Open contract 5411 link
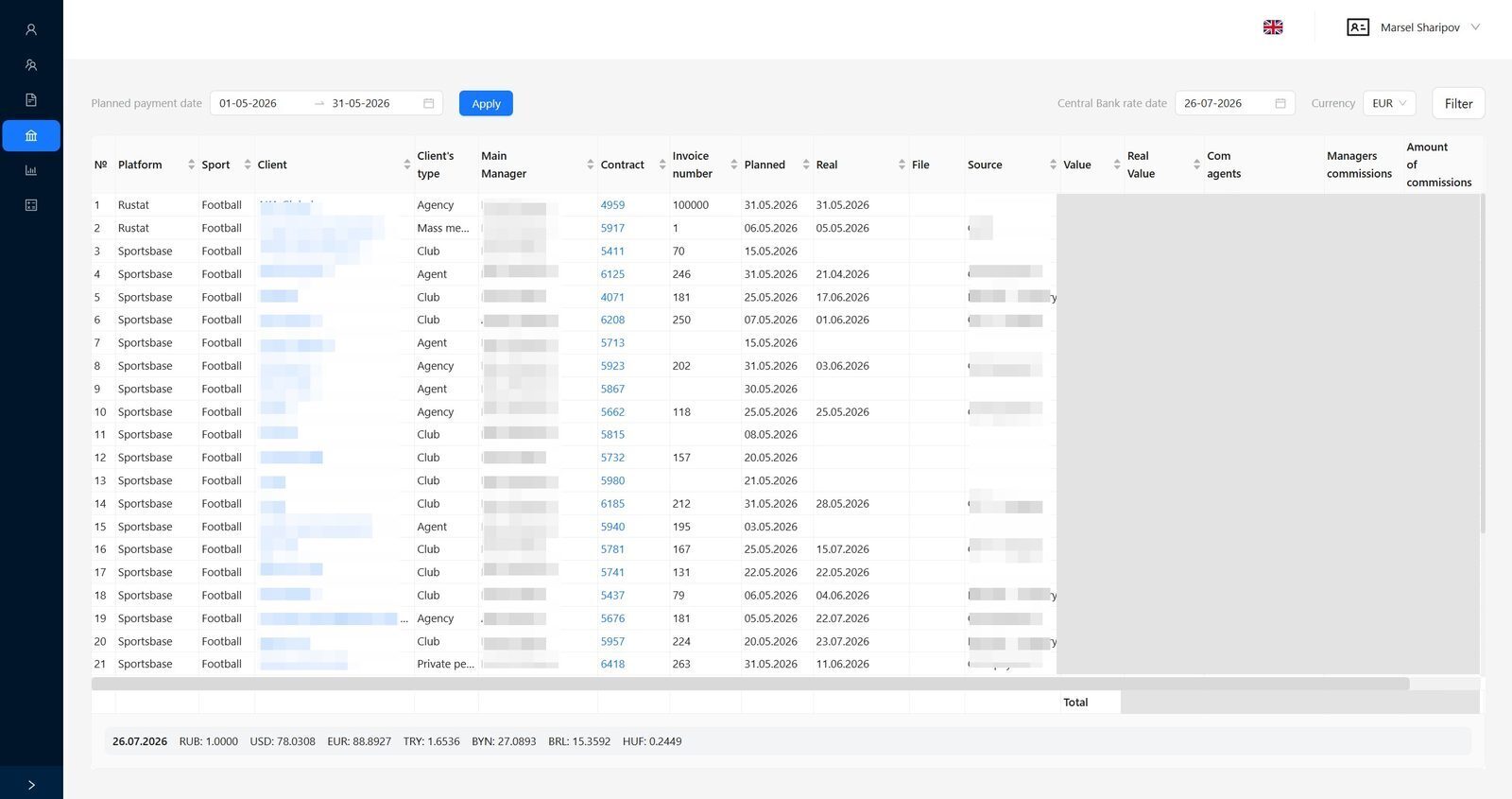 coord(612,252)
